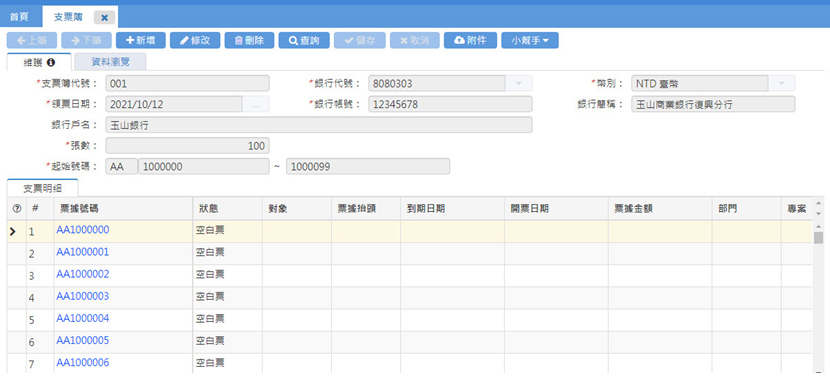830x385 pixels.
Task: Click the help icon in table header
Action: point(16,209)
